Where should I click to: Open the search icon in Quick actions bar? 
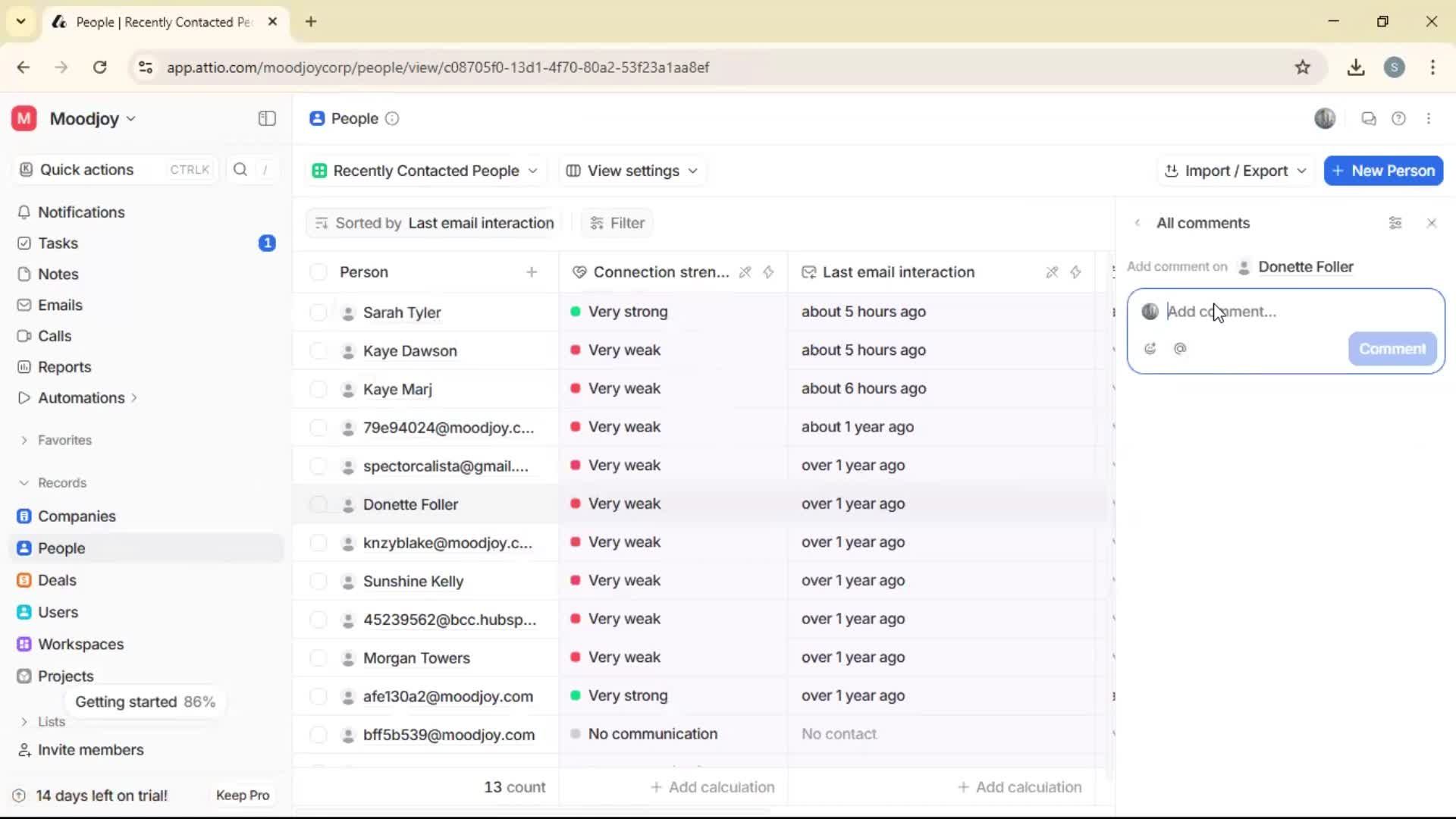tap(240, 170)
